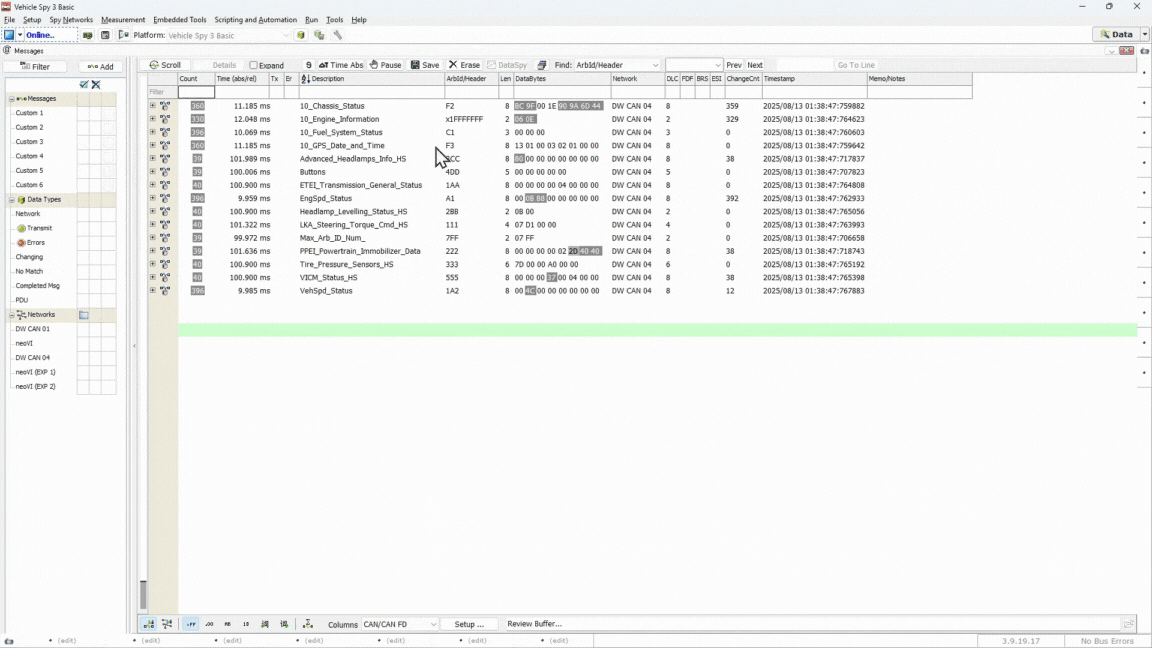The height and width of the screenshot is (648, 1152).
Task: Click check-all icon in filter panel
Action: point(84,85)
